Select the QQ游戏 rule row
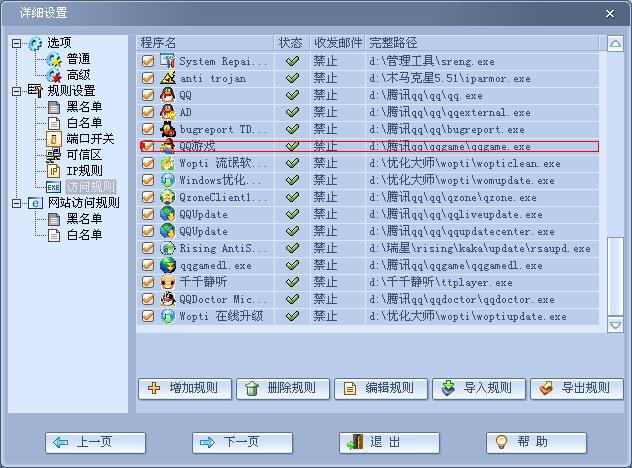Screen dimensions: 632x468 click(369, 146)
